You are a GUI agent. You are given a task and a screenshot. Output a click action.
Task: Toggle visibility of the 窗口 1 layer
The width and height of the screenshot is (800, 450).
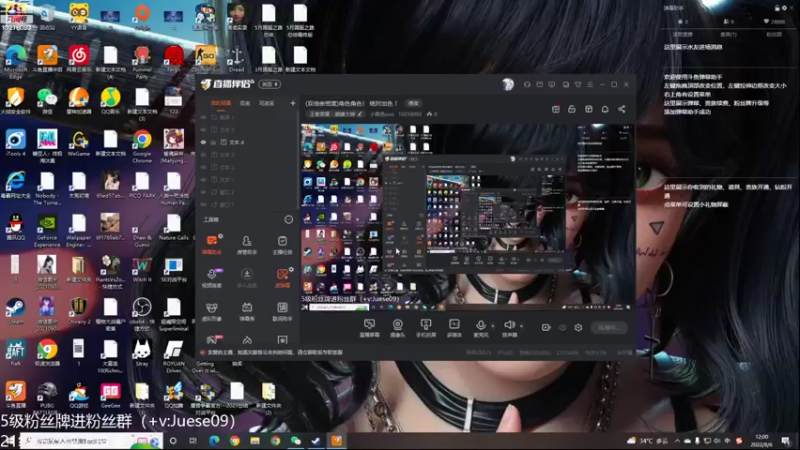pyautogui.click(x=204, y=205)
